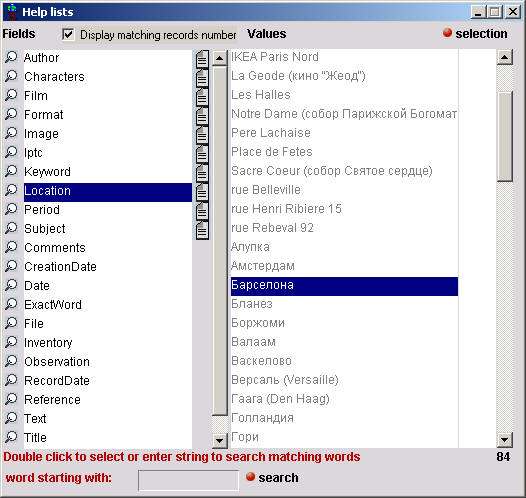526x498 pixels.
Task: Click the fields list scroll down arrow
Action: click(x=219, y=440)
